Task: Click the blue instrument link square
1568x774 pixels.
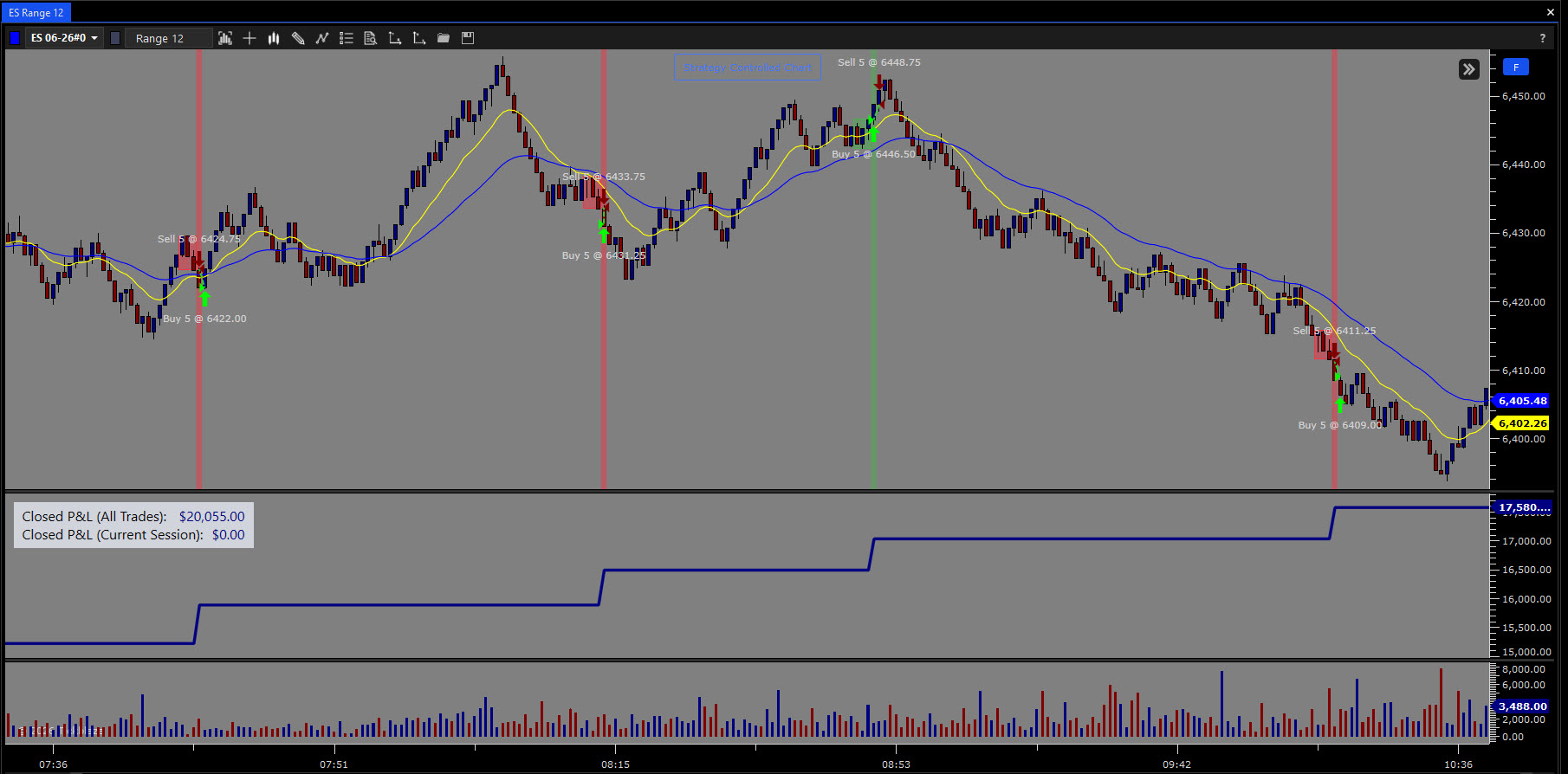Action: point(15,38)
